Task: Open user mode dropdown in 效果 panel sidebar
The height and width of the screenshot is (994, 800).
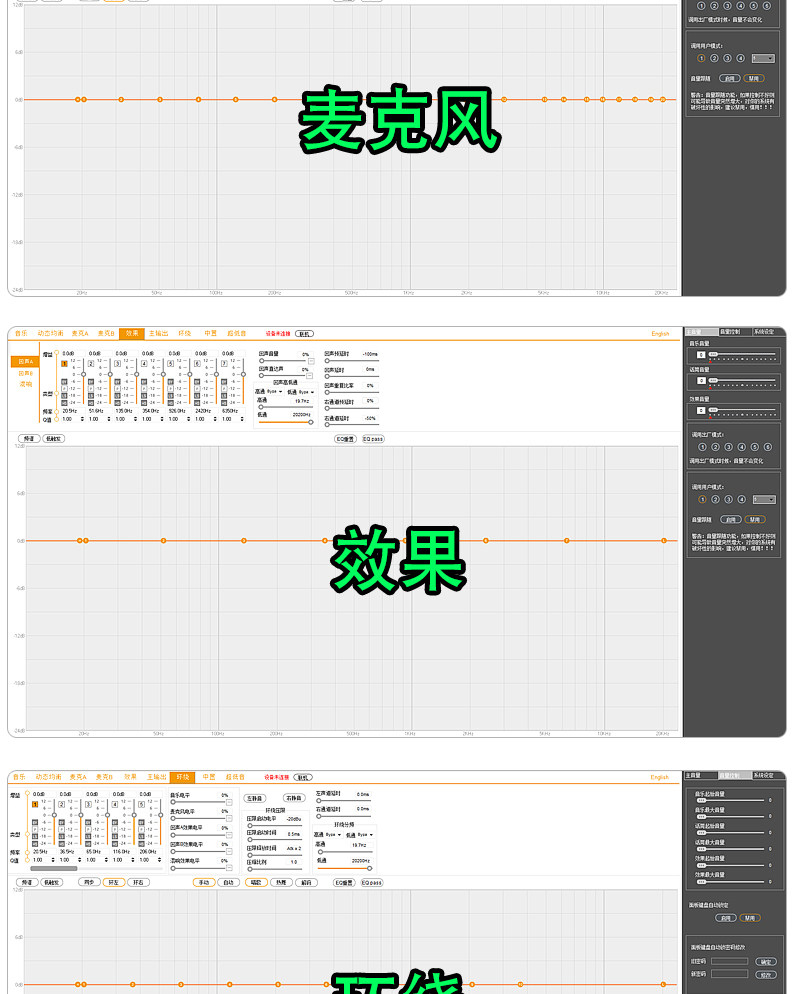Action: coord(765,500)
